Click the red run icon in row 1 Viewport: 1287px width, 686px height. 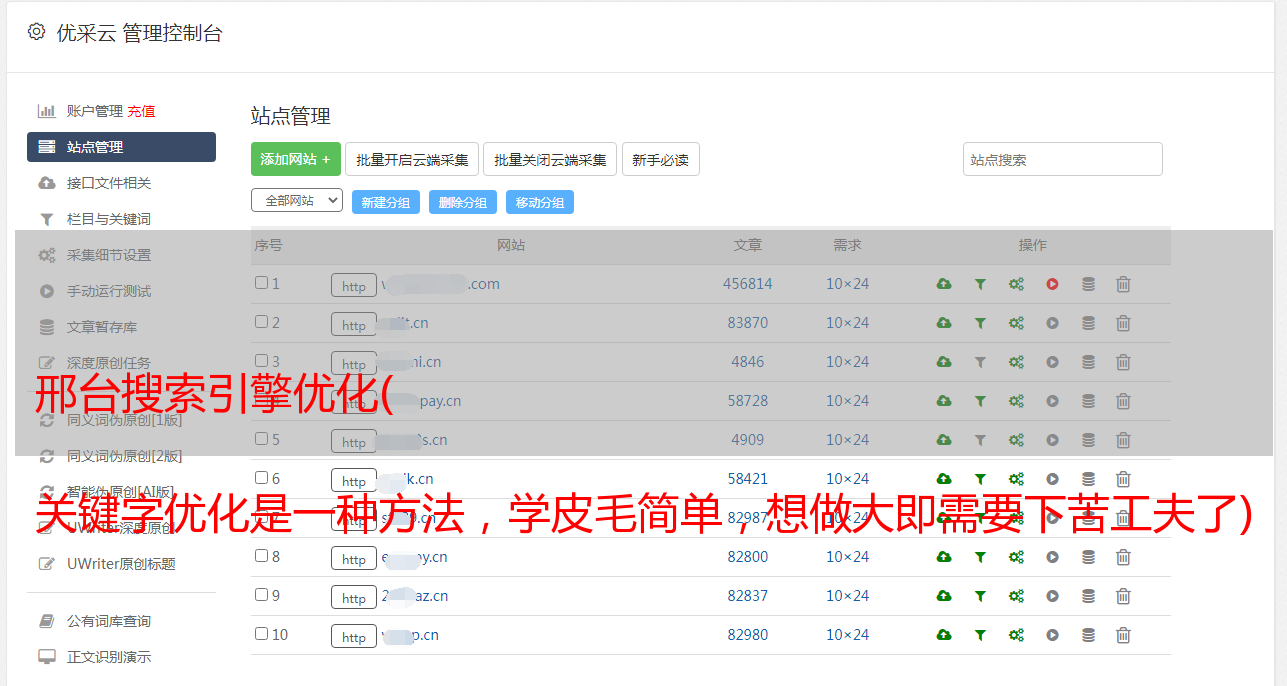pyautogui.click(x=1052, y=284)
